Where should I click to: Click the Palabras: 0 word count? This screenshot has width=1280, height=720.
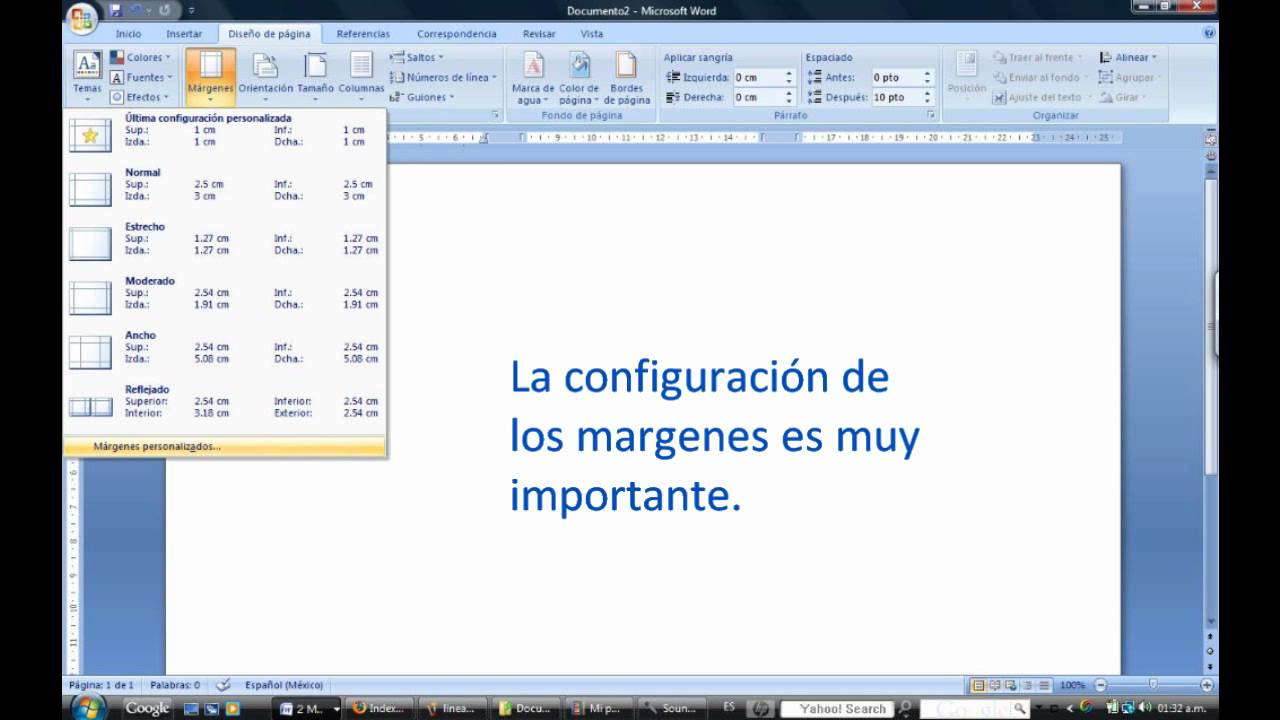(x=175, y=685)
